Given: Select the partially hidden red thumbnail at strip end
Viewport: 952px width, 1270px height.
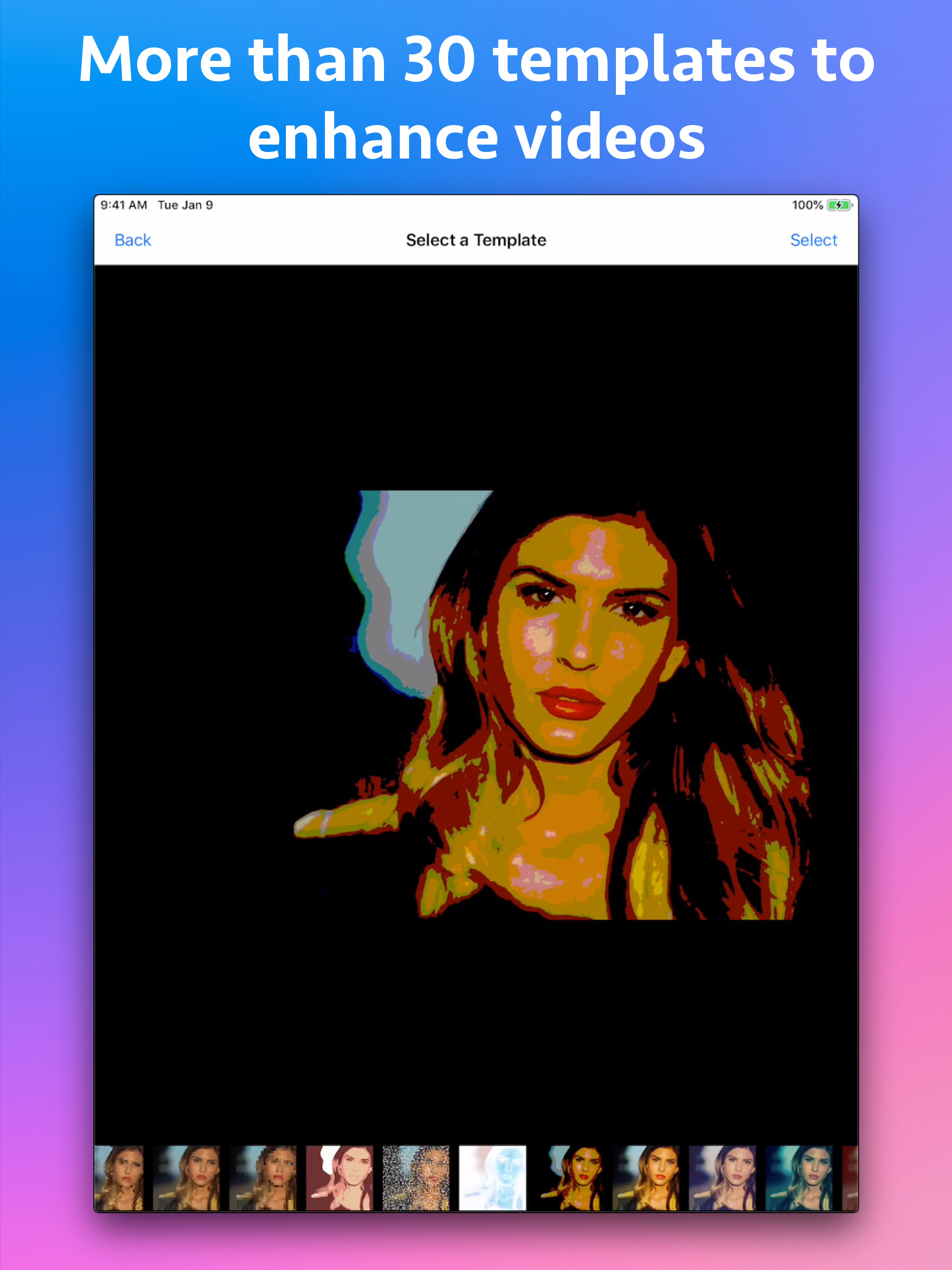Looking at the screenshot, I should point(850,1177).
